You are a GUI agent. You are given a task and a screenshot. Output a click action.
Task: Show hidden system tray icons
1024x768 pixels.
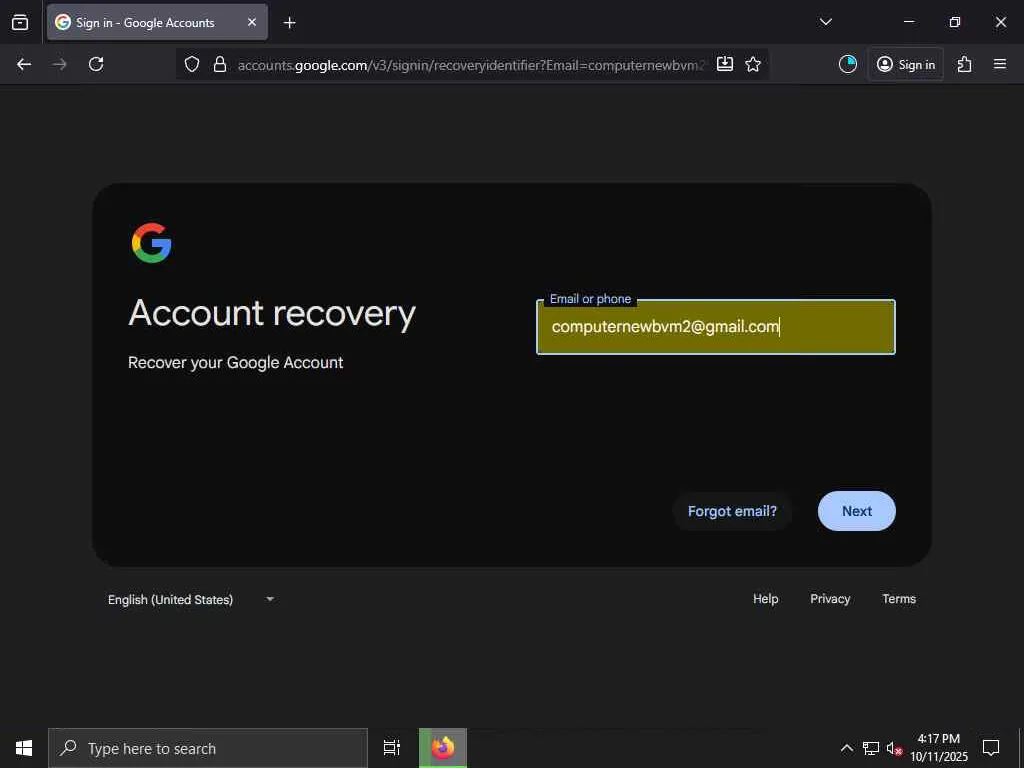click(846, 748)
